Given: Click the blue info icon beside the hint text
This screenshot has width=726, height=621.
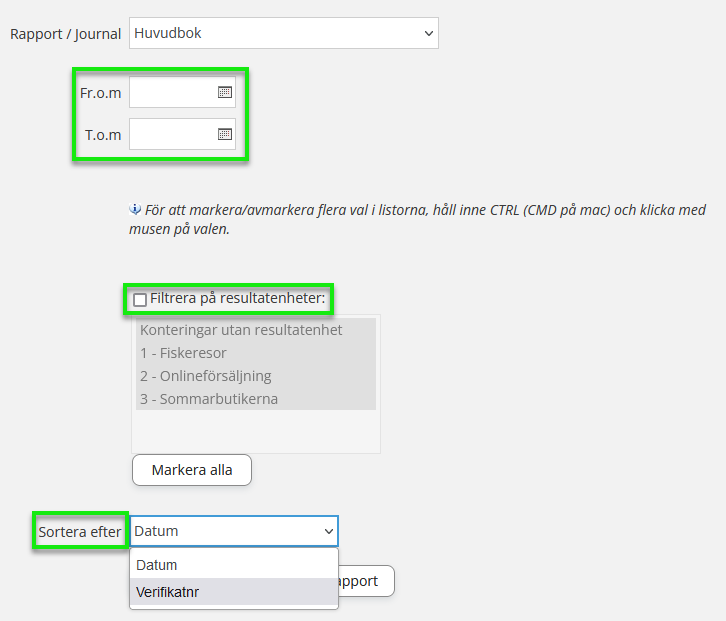Looking at the screenshot, I should point(136,210).
